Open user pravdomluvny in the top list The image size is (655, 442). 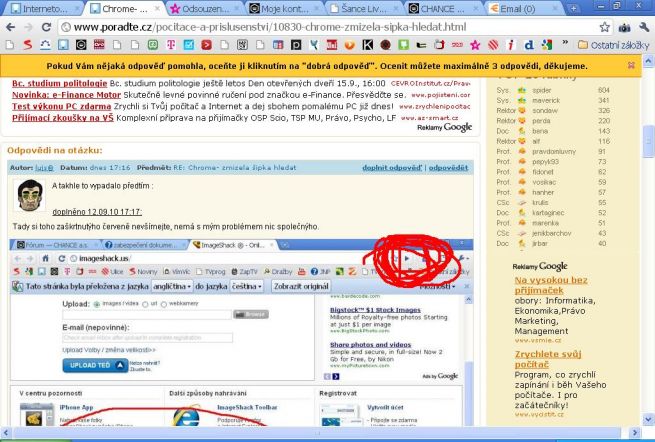tap(554, 152)
